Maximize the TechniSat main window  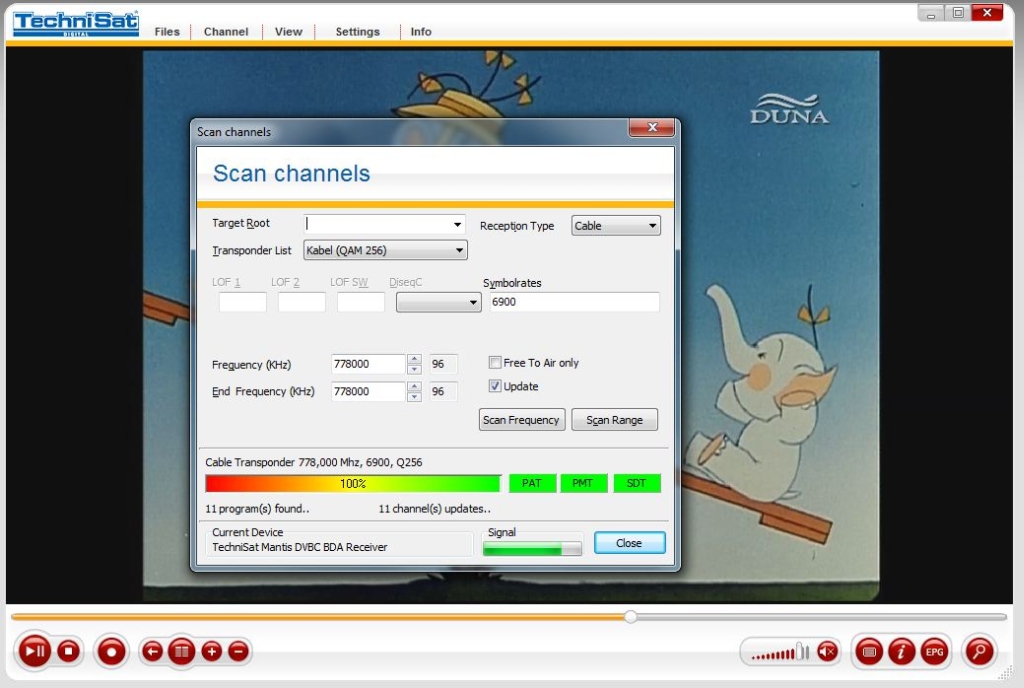[957, 13]
